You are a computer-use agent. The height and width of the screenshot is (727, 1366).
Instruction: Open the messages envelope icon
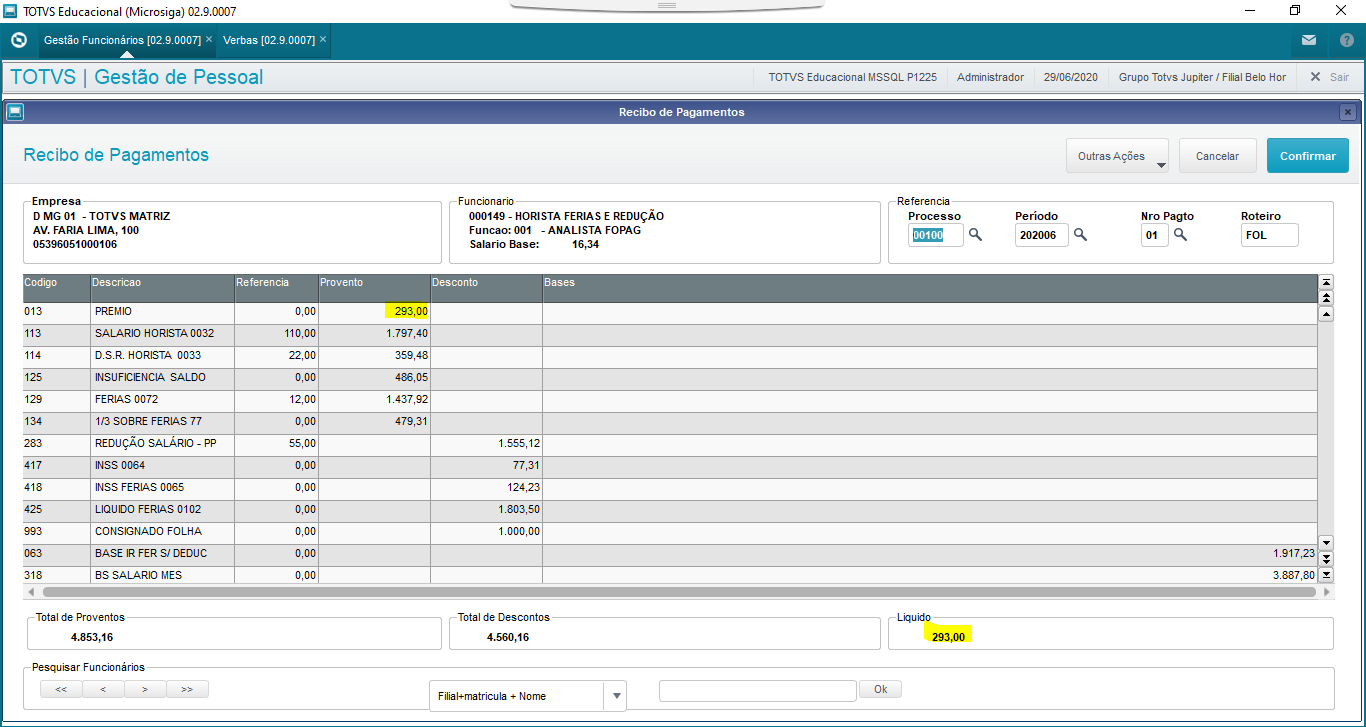[1308, 41]
